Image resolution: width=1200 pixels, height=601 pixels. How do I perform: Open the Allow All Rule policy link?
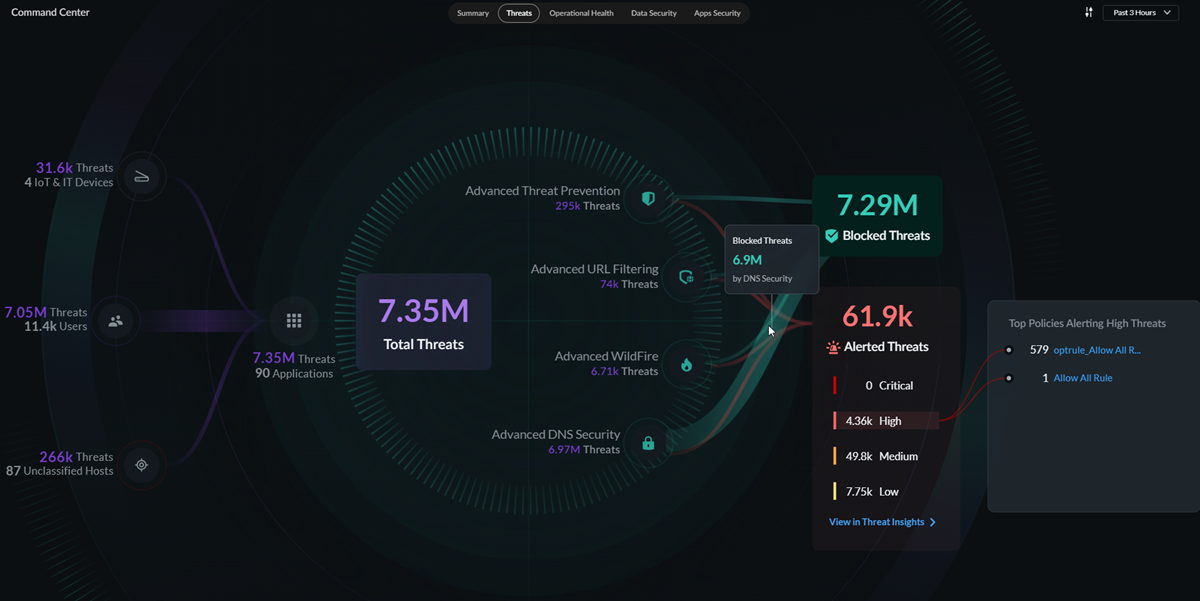tap(1083, 378)
